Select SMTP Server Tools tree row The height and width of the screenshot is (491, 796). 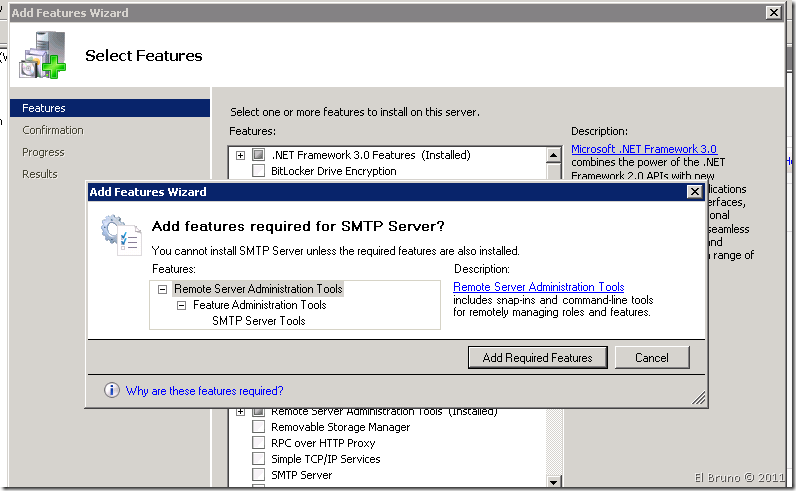tap(259, 321)
